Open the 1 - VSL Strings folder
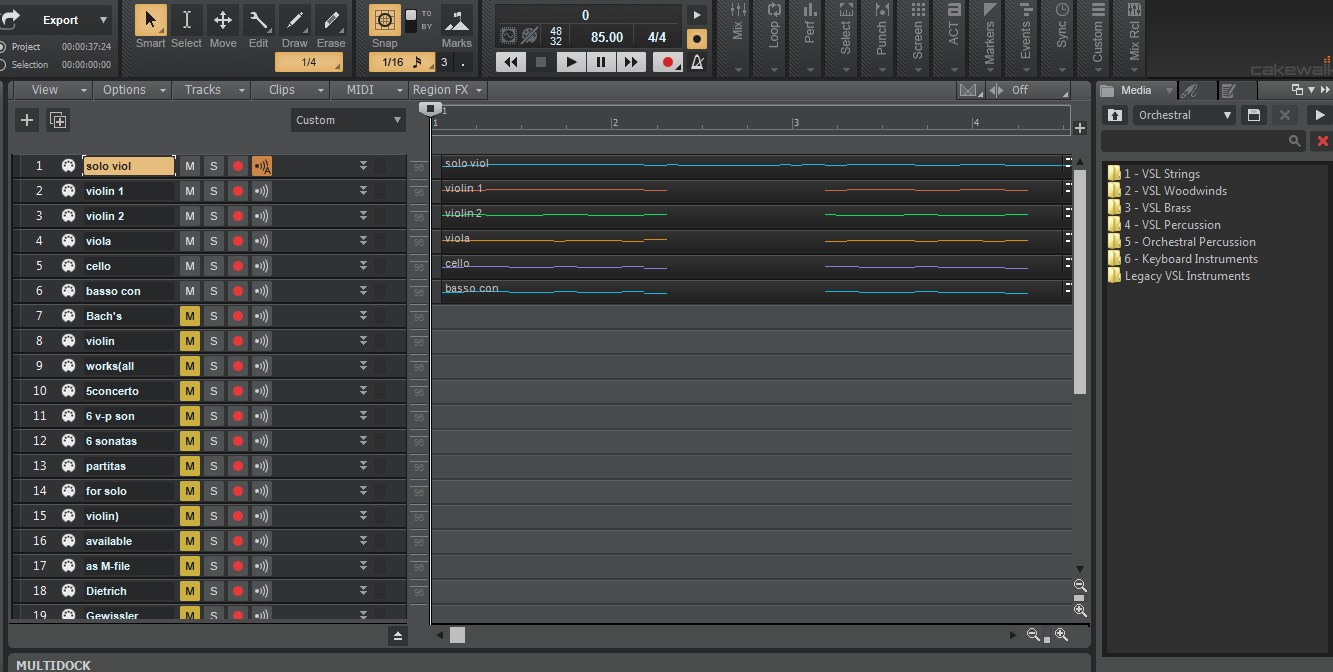This screenshot has height=672, width=1333. [x=1153, y=174]
